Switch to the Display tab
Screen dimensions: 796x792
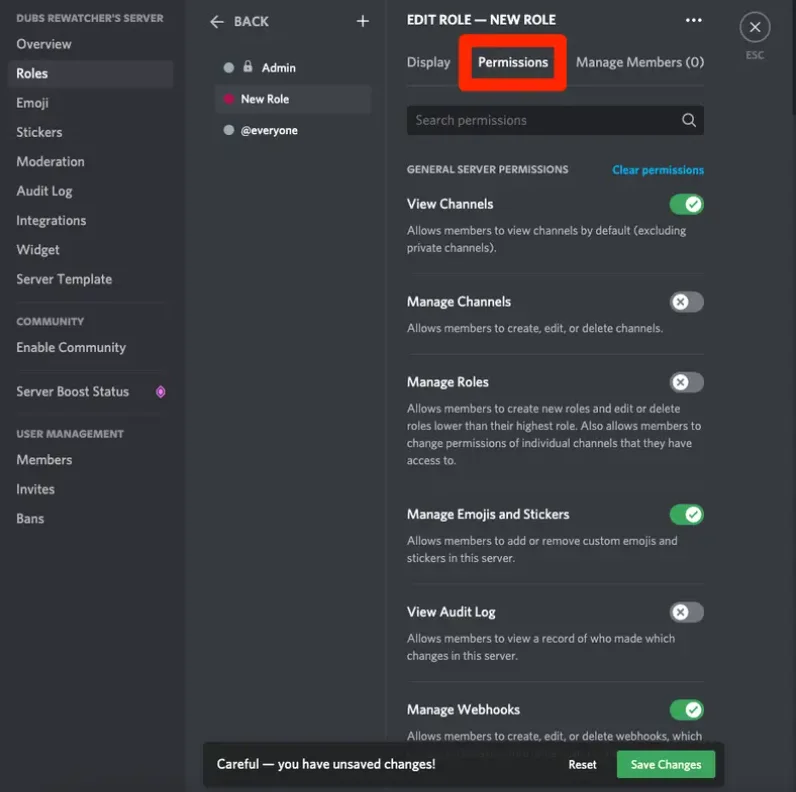(x=428, y=62)
